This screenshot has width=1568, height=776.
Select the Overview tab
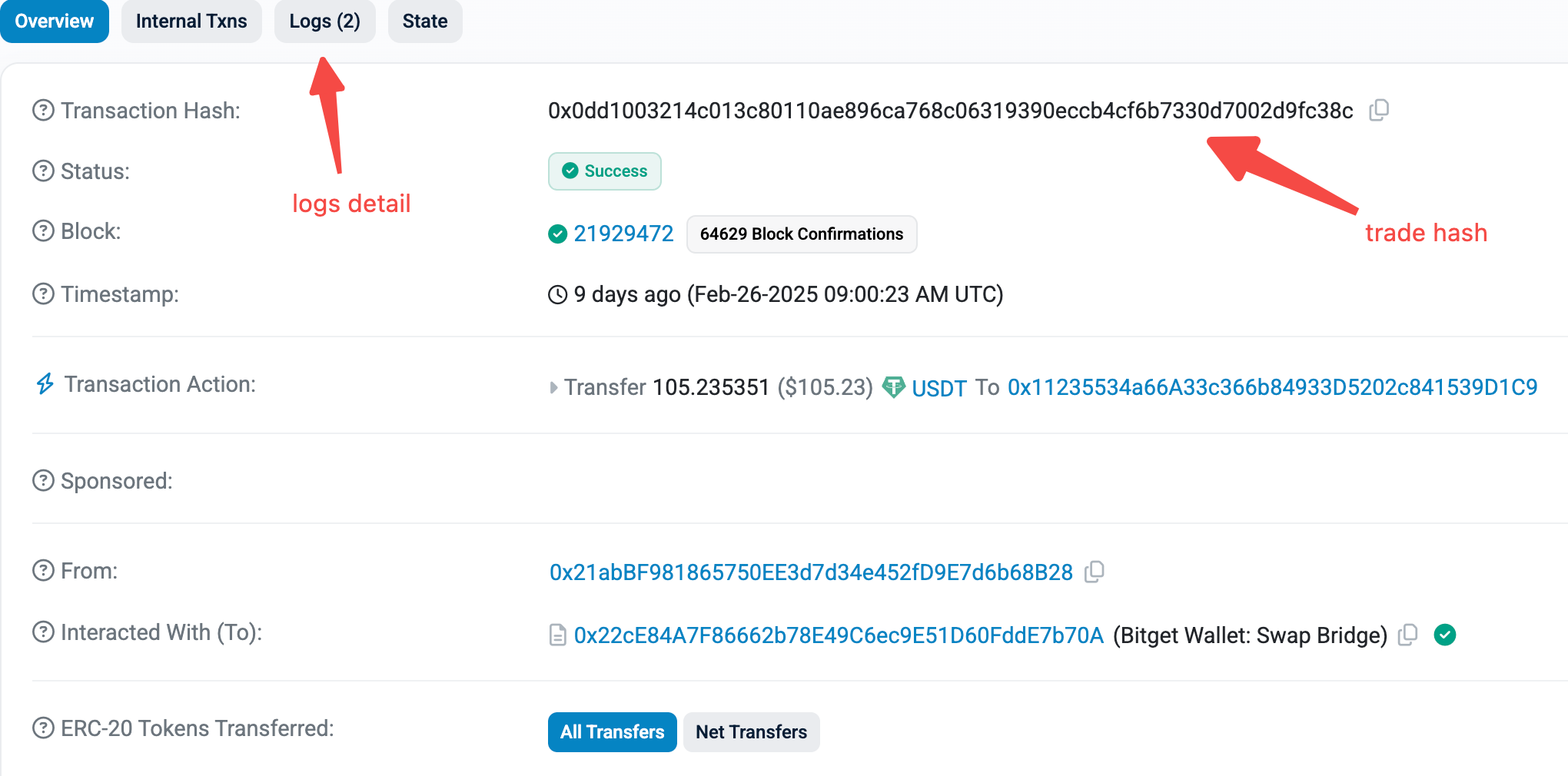tap(55, 21)
